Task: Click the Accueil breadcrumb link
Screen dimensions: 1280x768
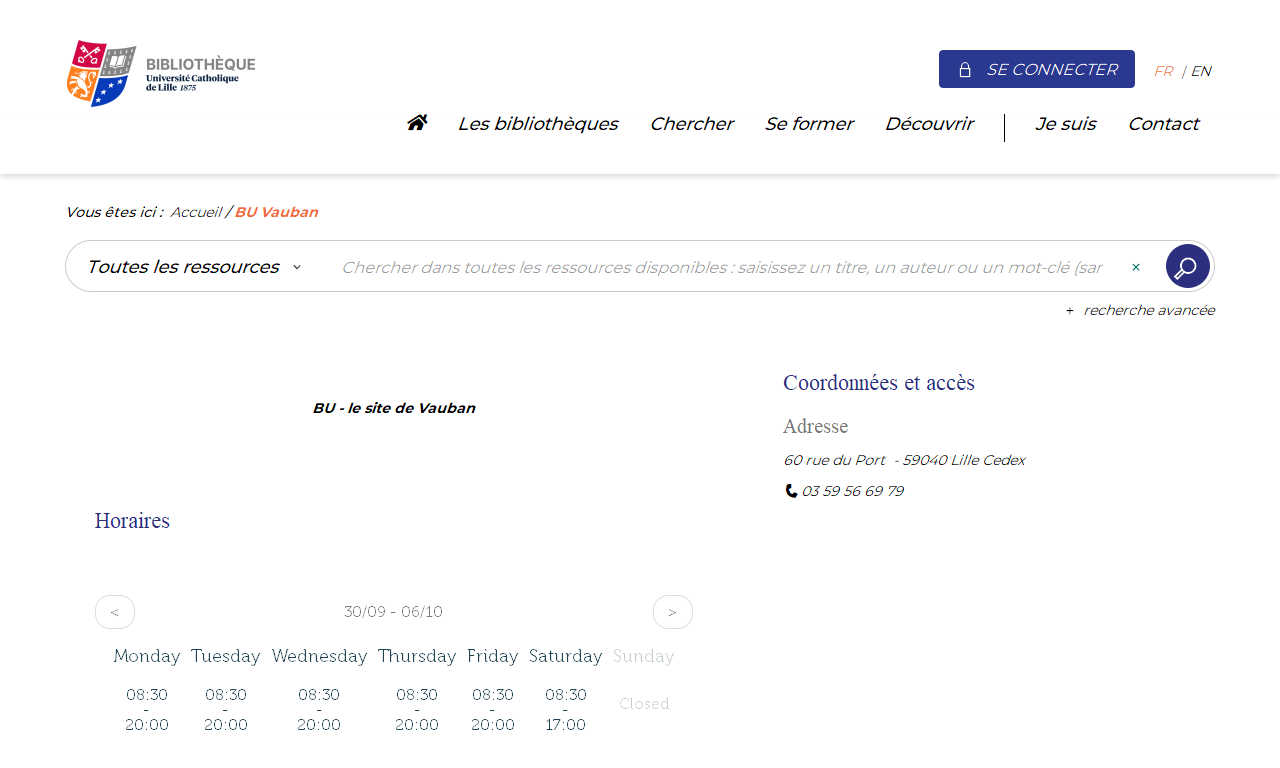Action: click(196, 212)
